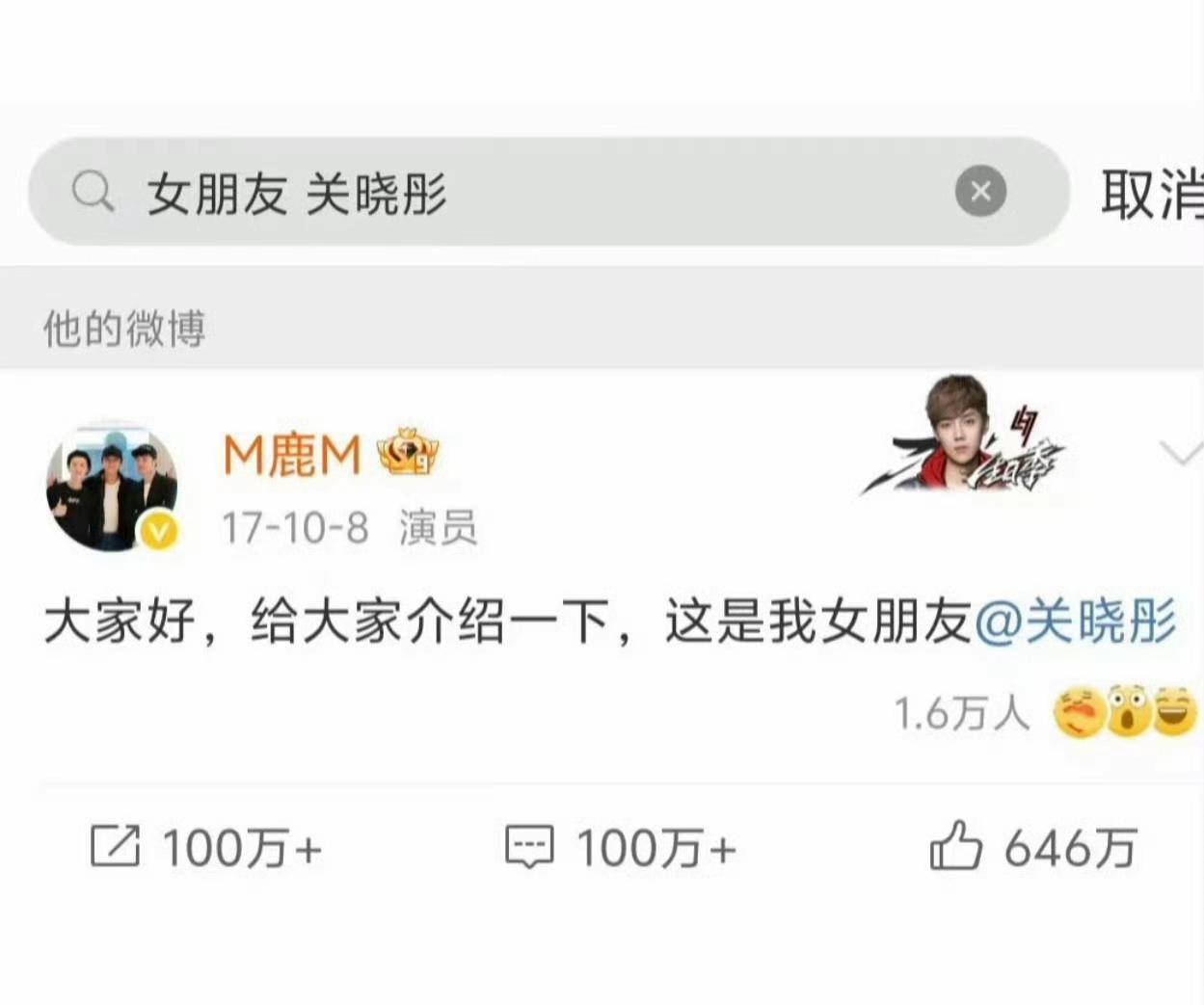Focus the search field containing 女朋友 关晓彤
1204x1005 pixels.
click(548, 191)
